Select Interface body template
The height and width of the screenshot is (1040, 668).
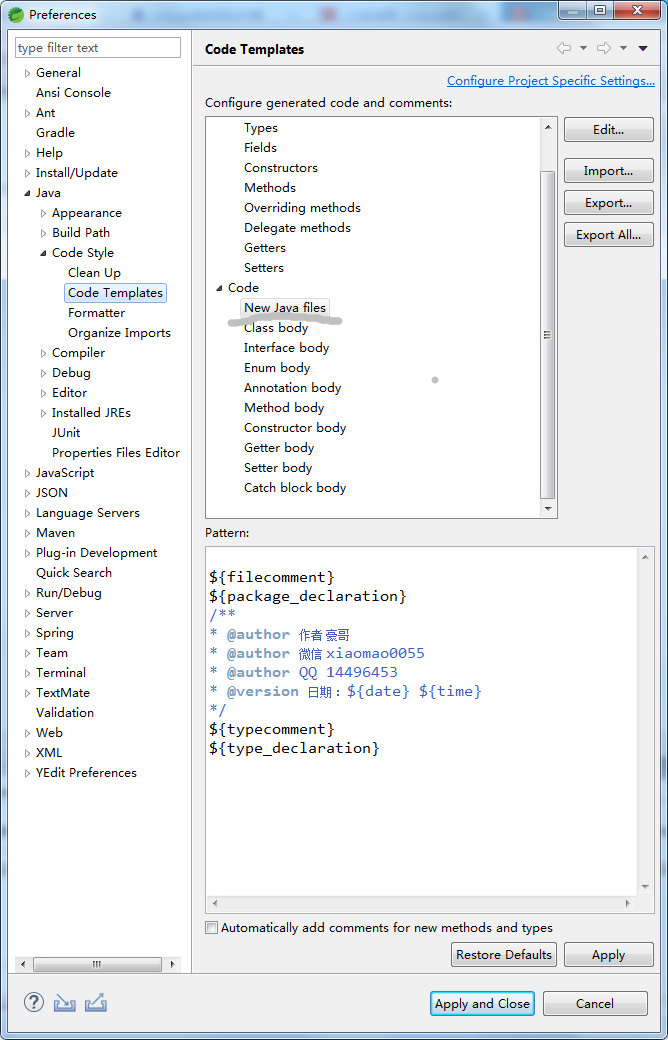[x=287, y=348]
